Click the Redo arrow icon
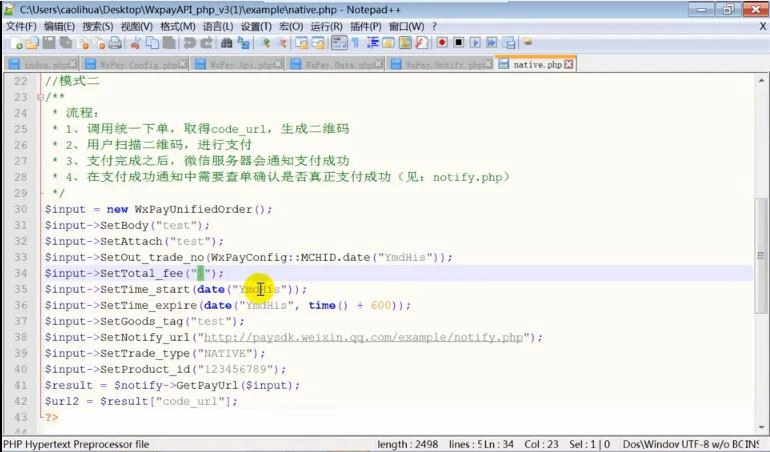The image size is (770, 452). tap(206, 43)
